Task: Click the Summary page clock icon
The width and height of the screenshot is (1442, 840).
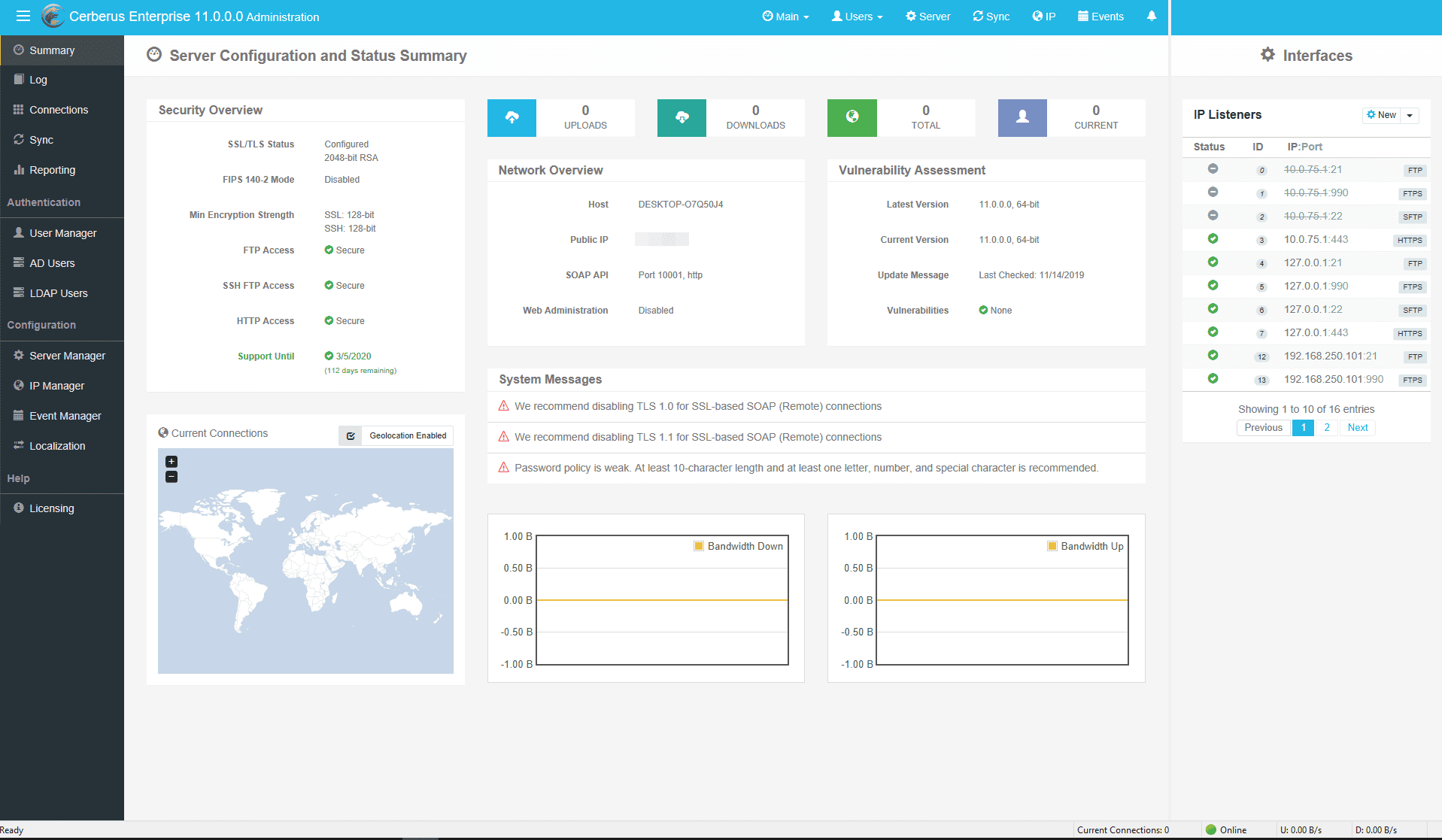Action: [x=154, y=55]
